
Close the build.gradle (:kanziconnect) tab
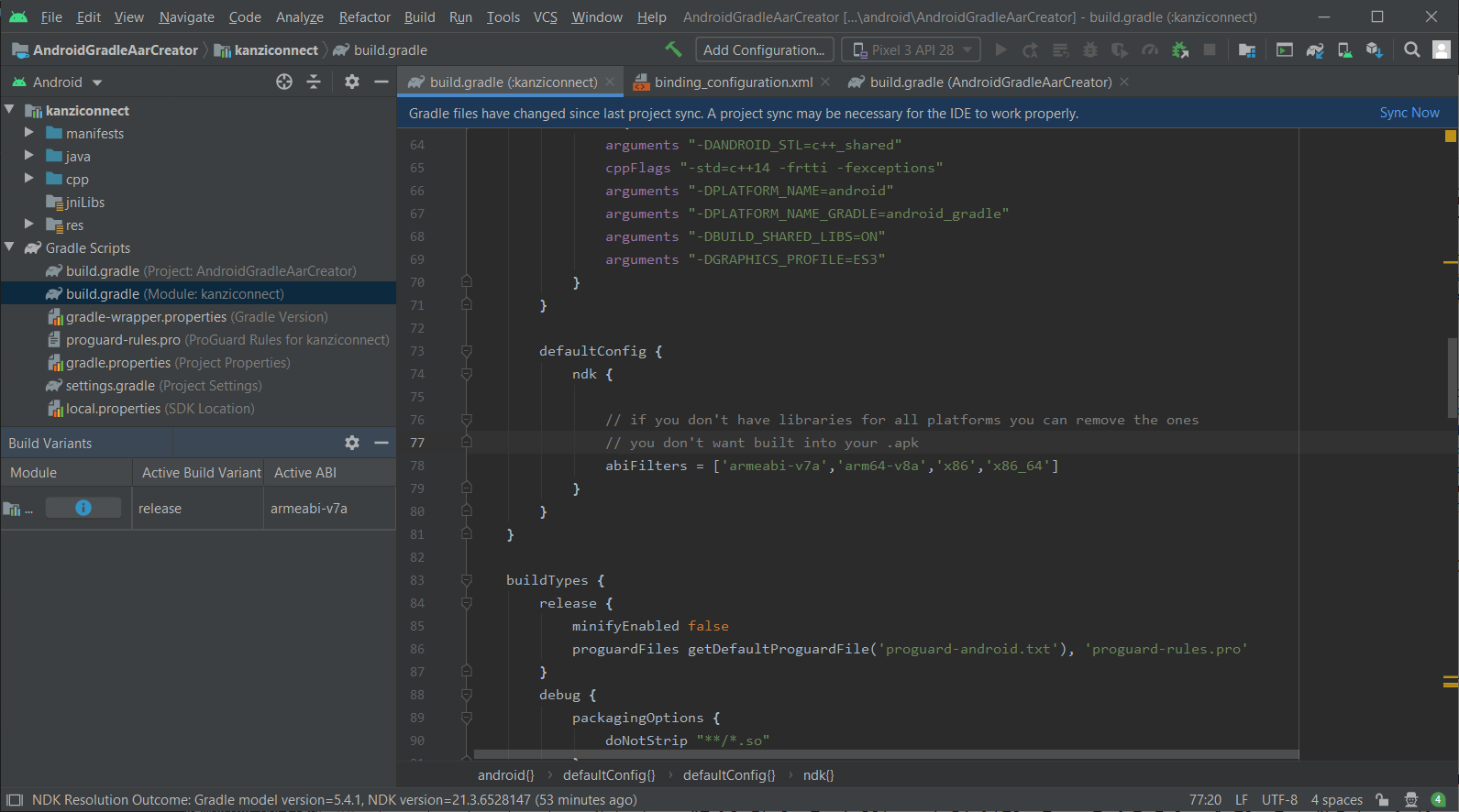610,82
